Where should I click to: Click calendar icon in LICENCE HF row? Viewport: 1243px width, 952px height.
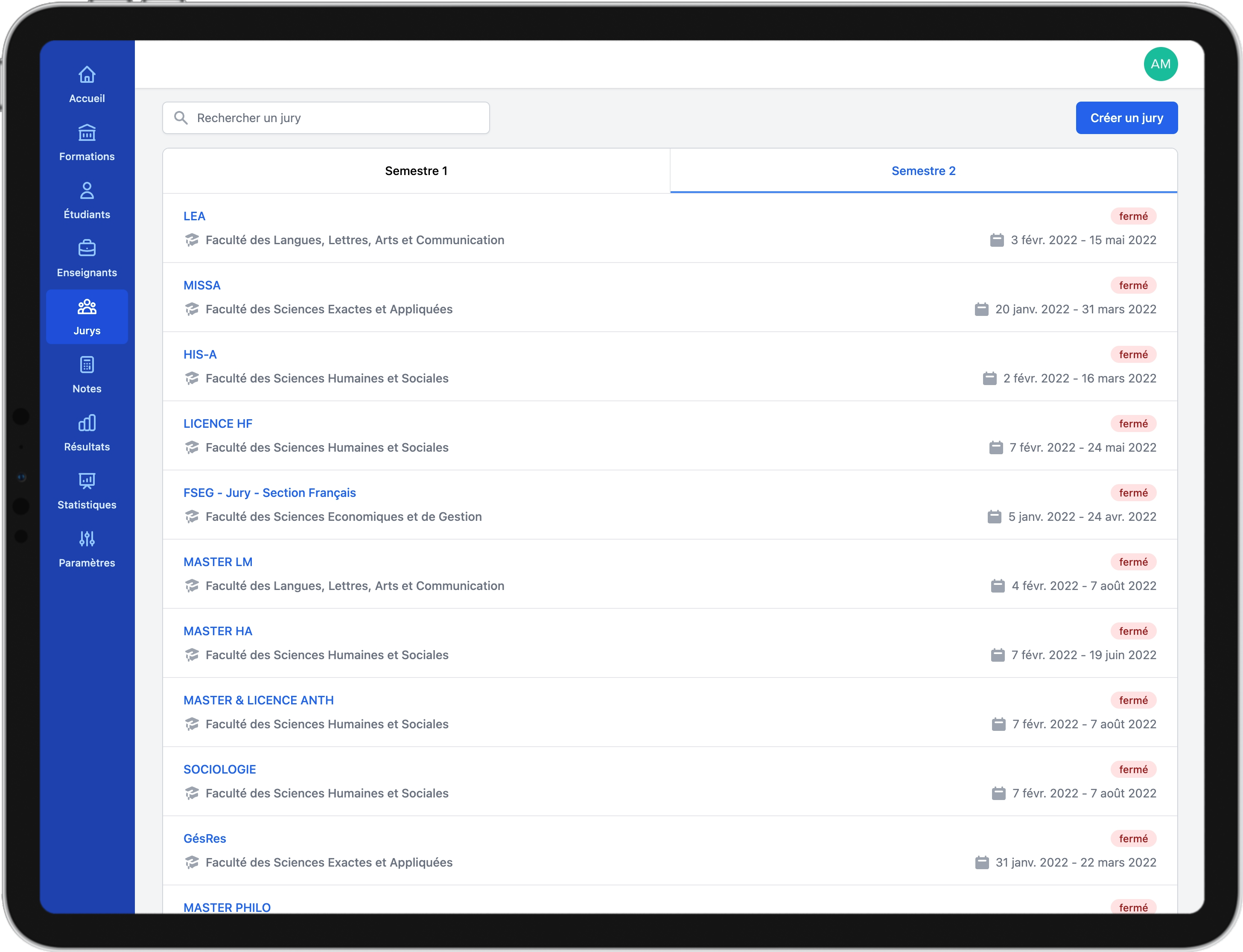point(995,448)
